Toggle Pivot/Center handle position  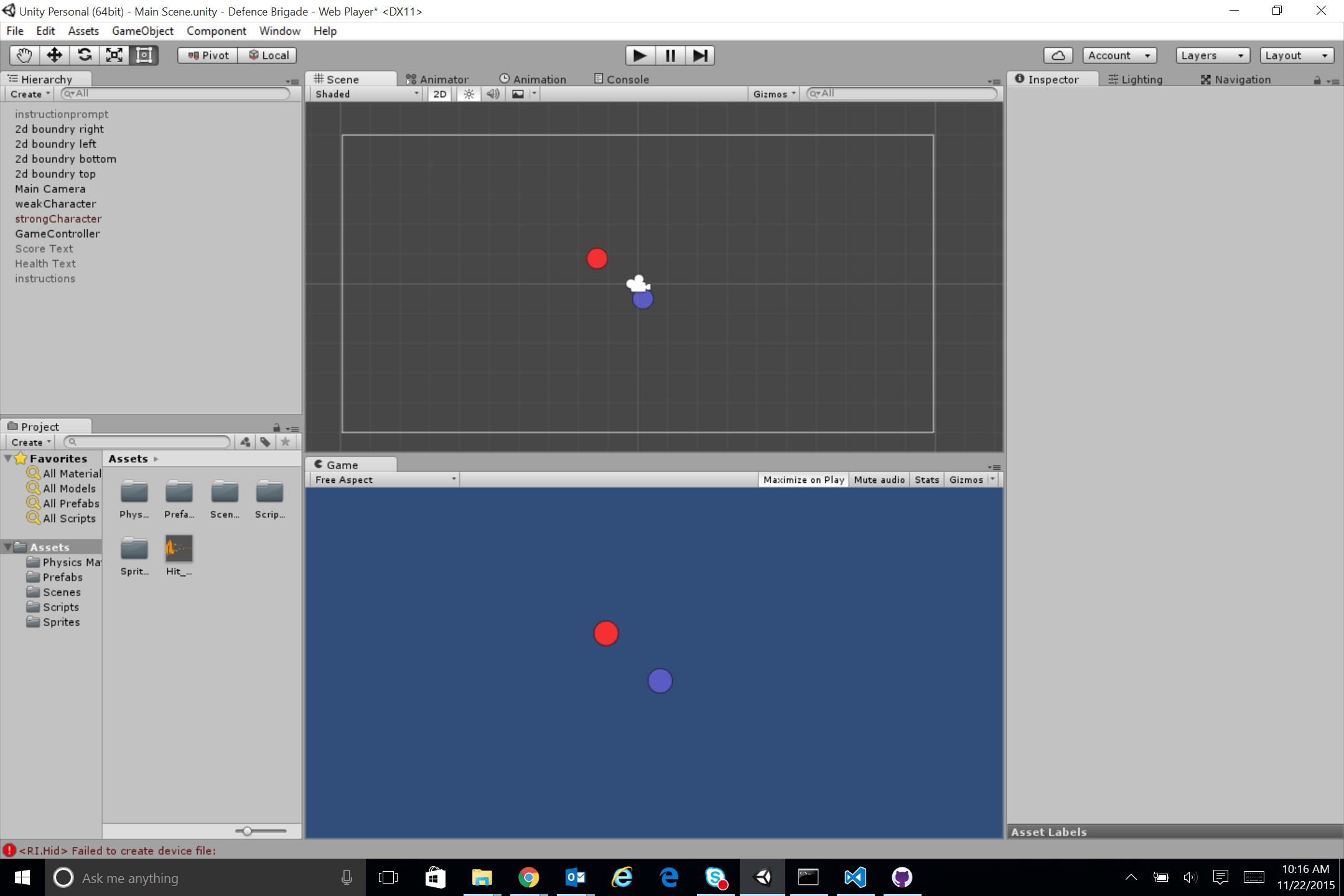(x=208, y=55)
